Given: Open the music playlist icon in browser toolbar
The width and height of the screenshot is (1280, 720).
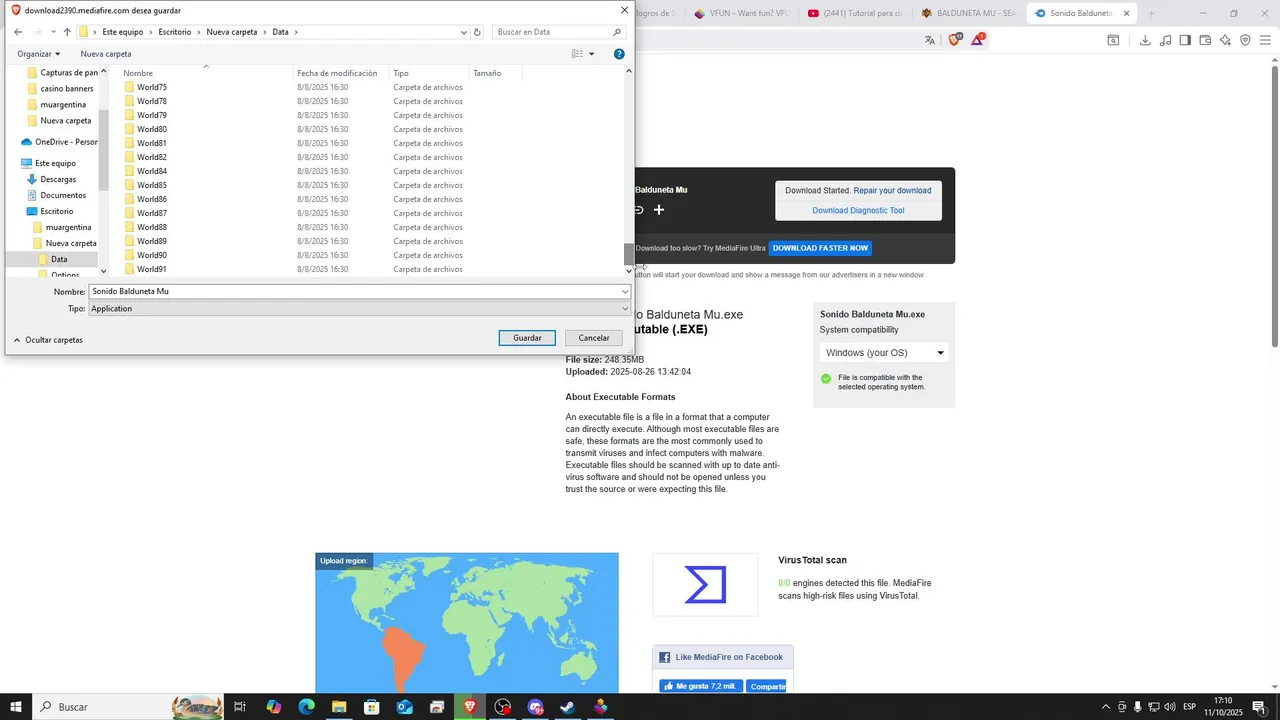Looking at the screenshot, I should 1165,40.
